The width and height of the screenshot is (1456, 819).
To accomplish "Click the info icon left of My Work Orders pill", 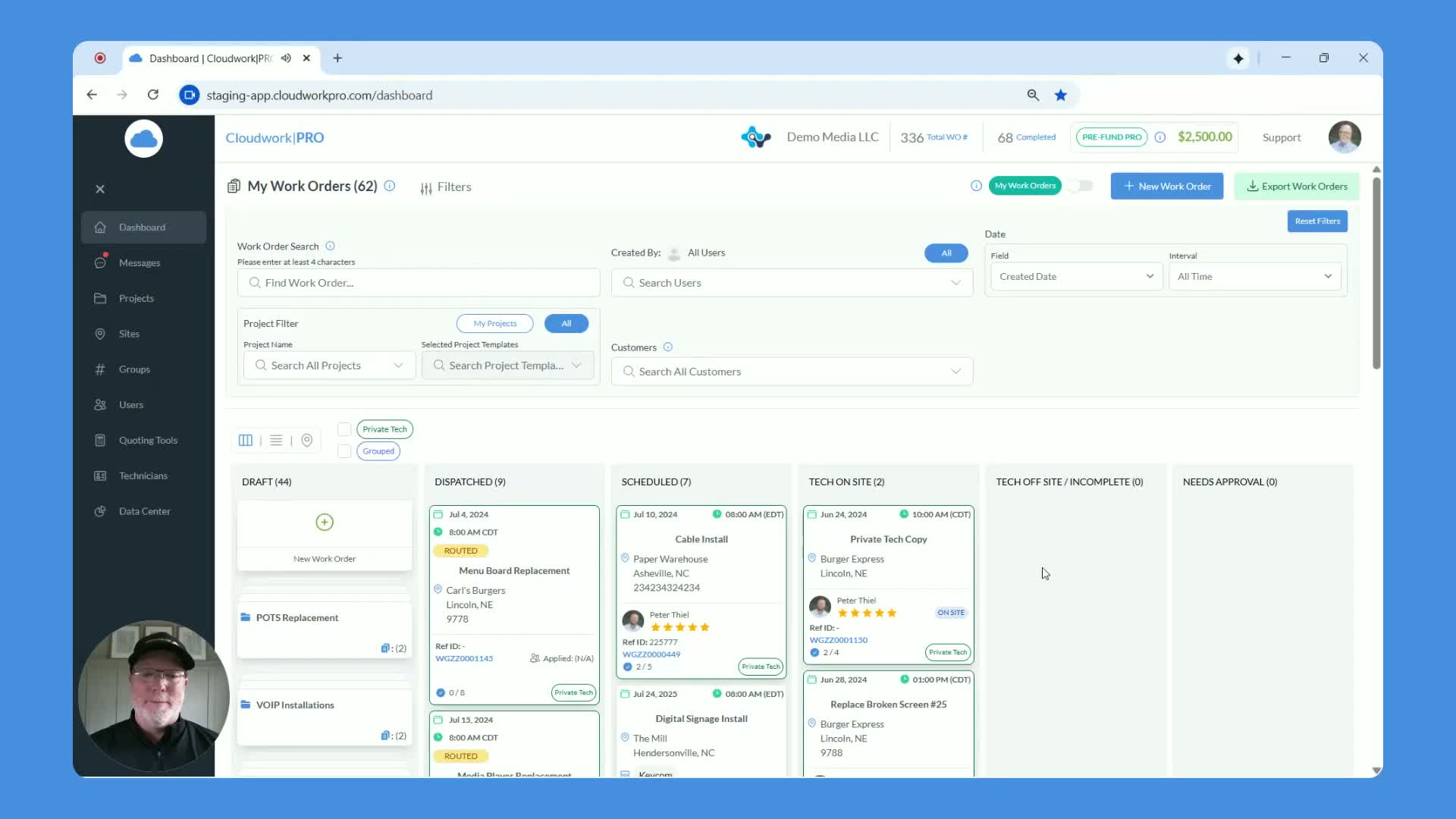I will click(977, 186).
